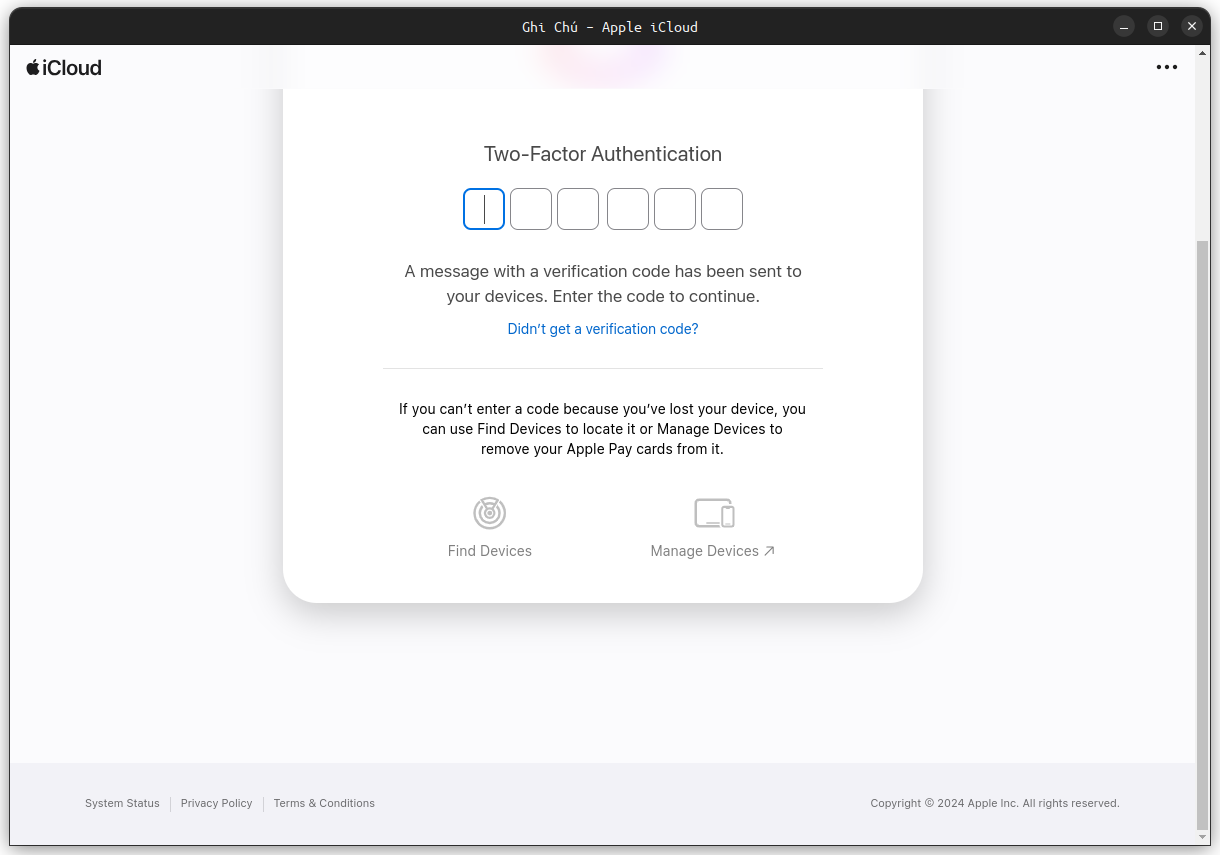Maximize the iCloud window
Image resolution: width=1220 pixels, height=855 pixels.
point(1158,26)
